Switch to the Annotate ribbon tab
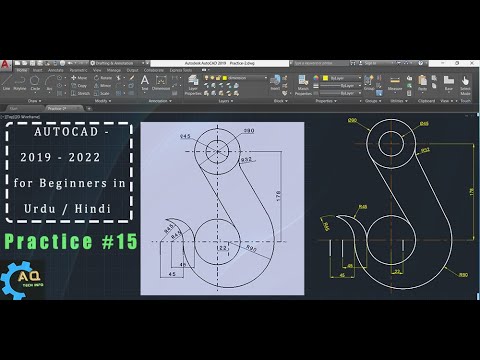This screenshot has width=480, height=360. tap(56, 70)
